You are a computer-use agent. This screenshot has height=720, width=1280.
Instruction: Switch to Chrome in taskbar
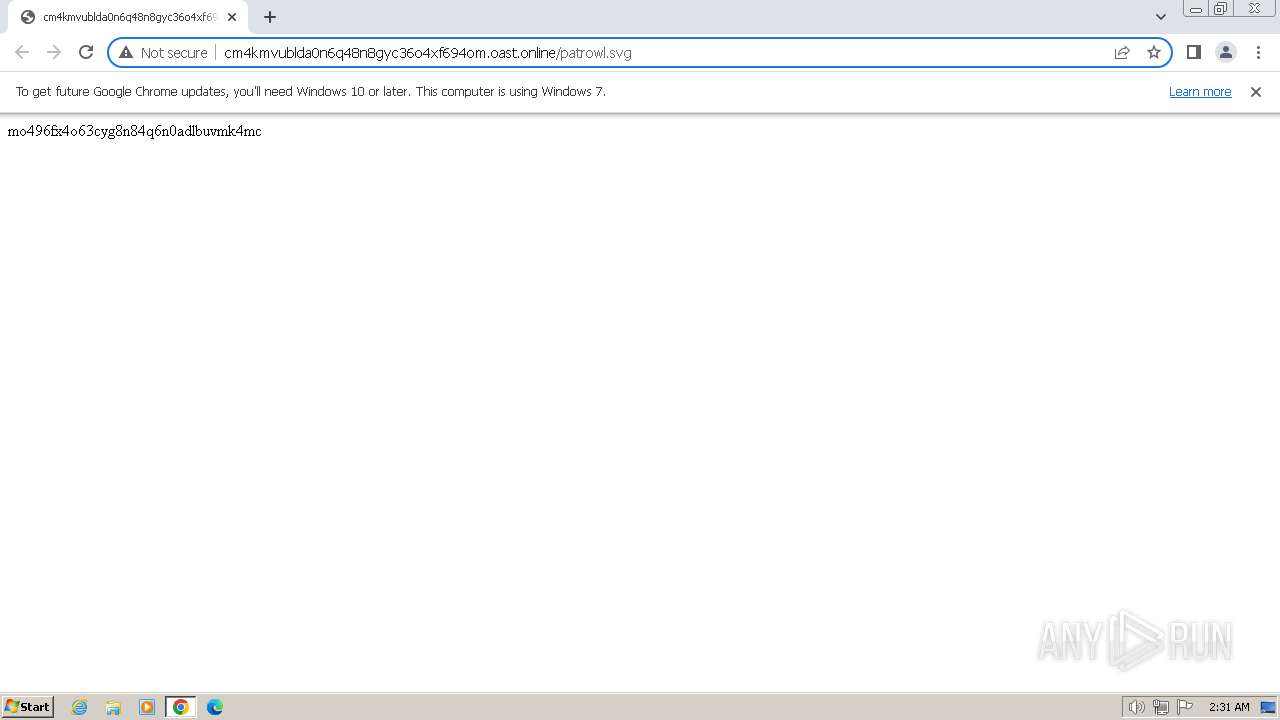(181, 707)
